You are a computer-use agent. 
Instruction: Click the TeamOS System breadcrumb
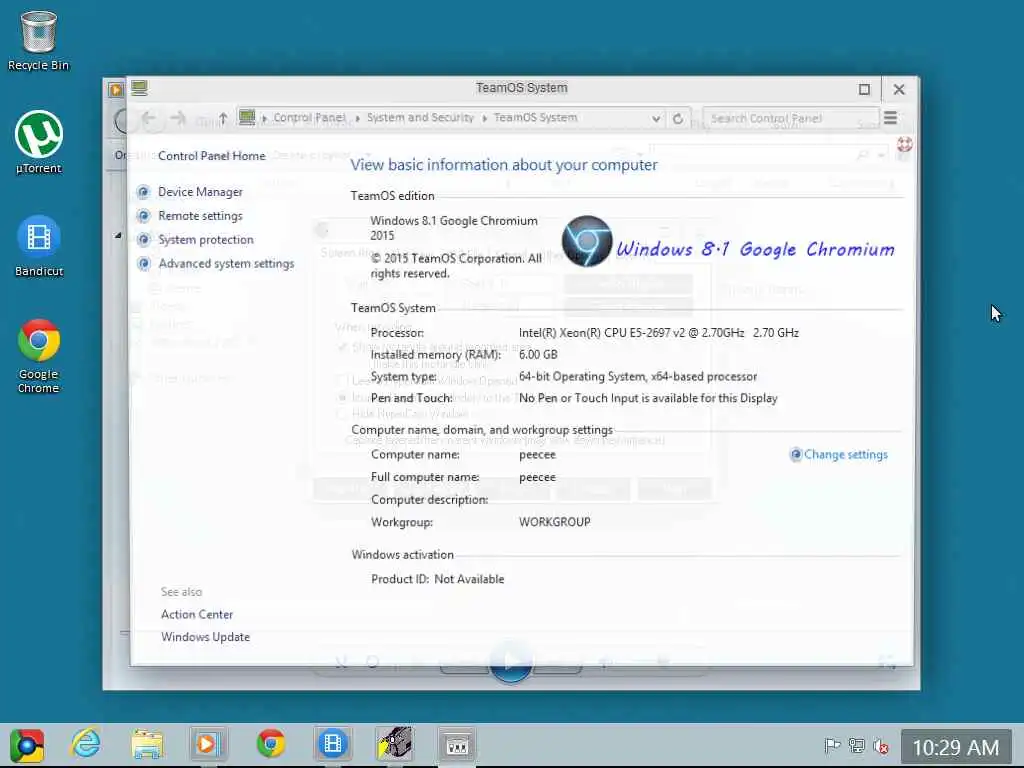click(x=536, y=118)
